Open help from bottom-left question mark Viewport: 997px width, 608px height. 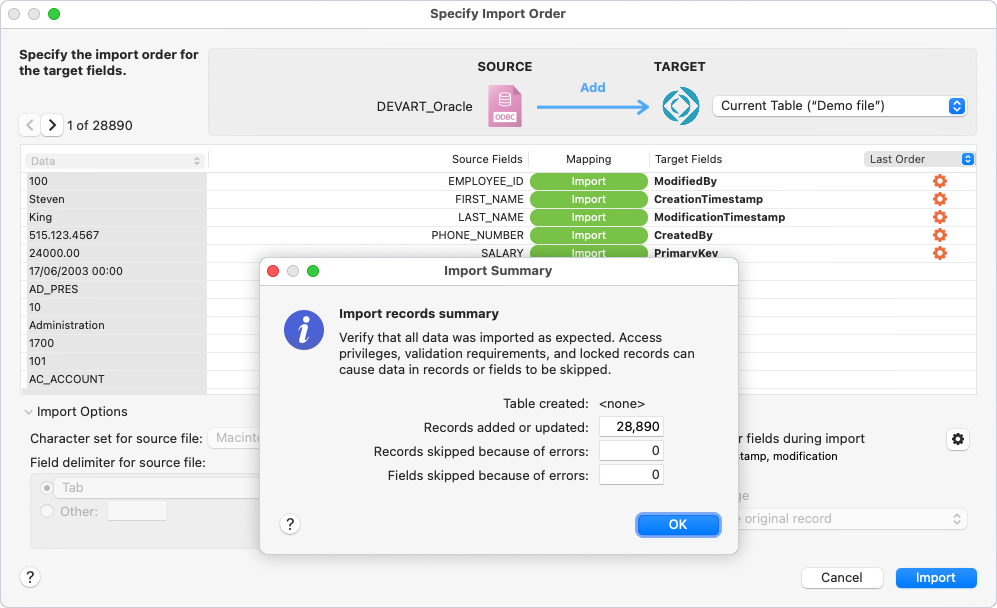[x=30, y=577]
